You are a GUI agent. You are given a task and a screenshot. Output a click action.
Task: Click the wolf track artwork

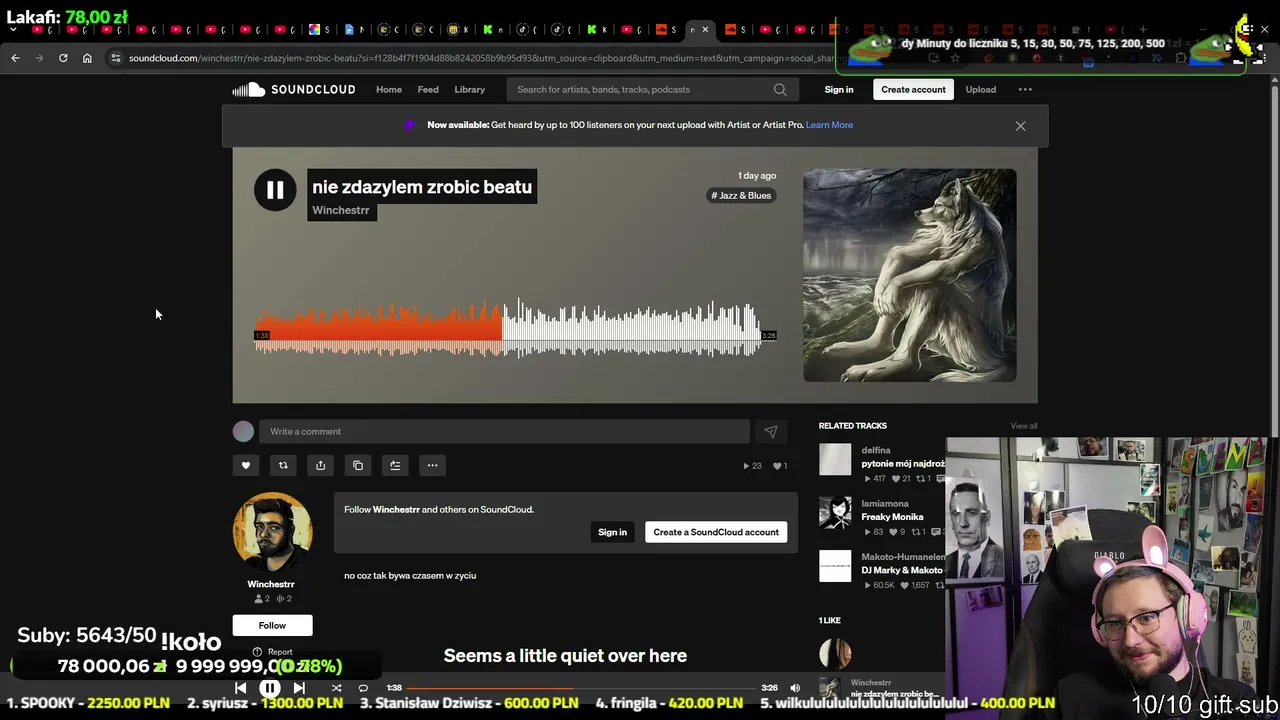[x=910, y=275]
